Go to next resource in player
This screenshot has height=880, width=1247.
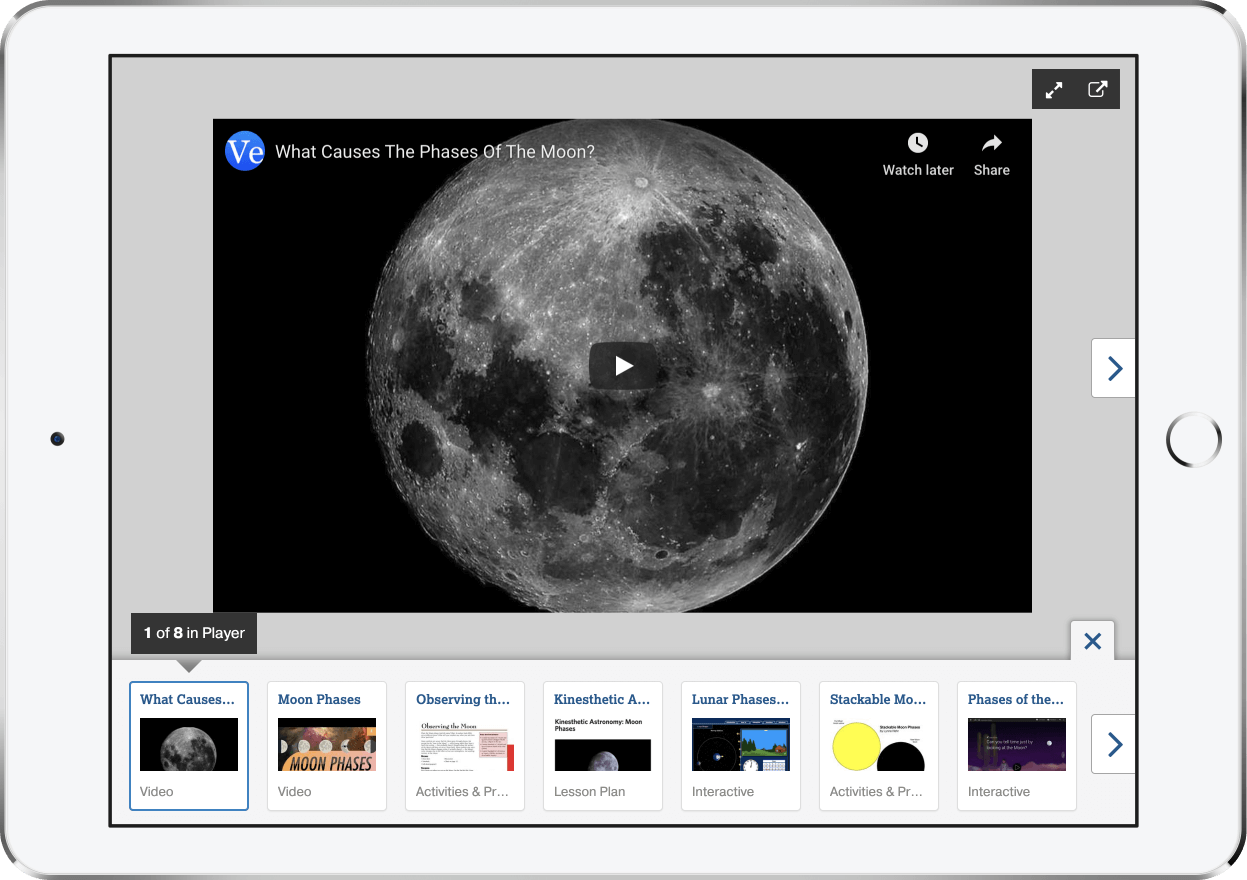coord(1113,368)
